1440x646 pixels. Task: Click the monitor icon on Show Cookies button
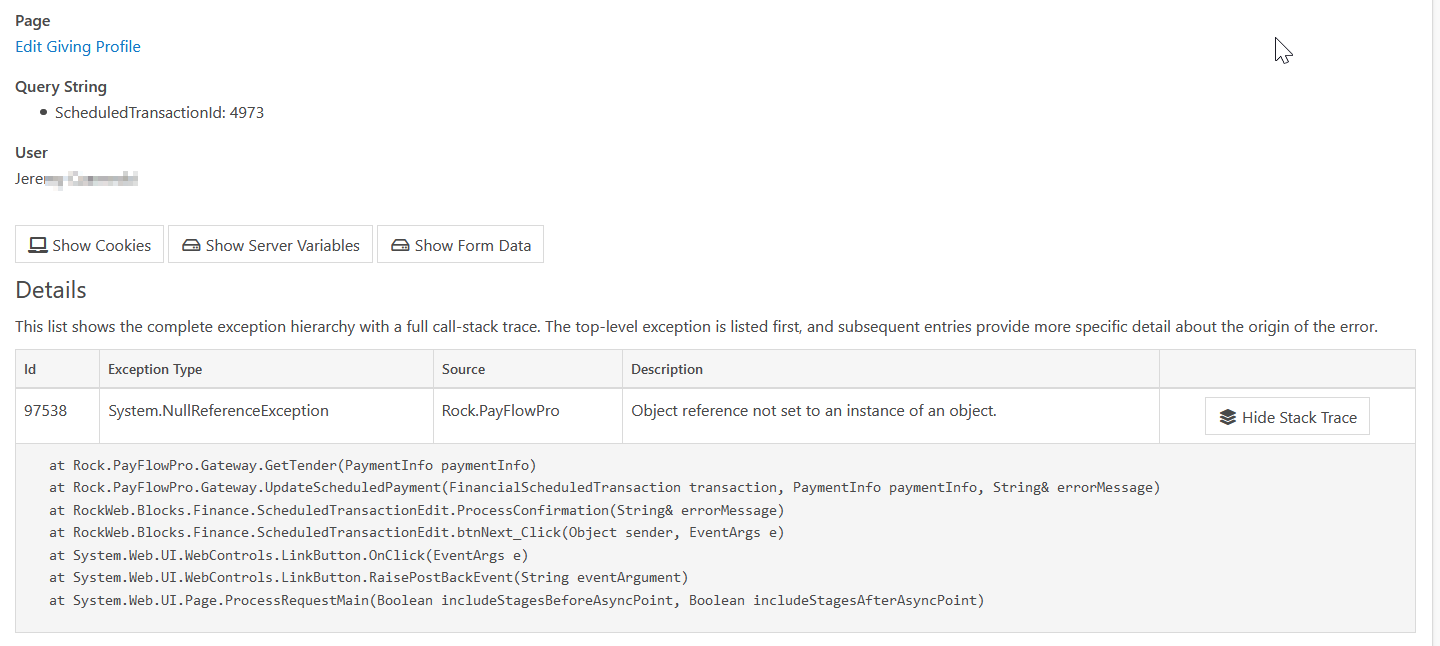pyautogui.click(x=38, y=244)
